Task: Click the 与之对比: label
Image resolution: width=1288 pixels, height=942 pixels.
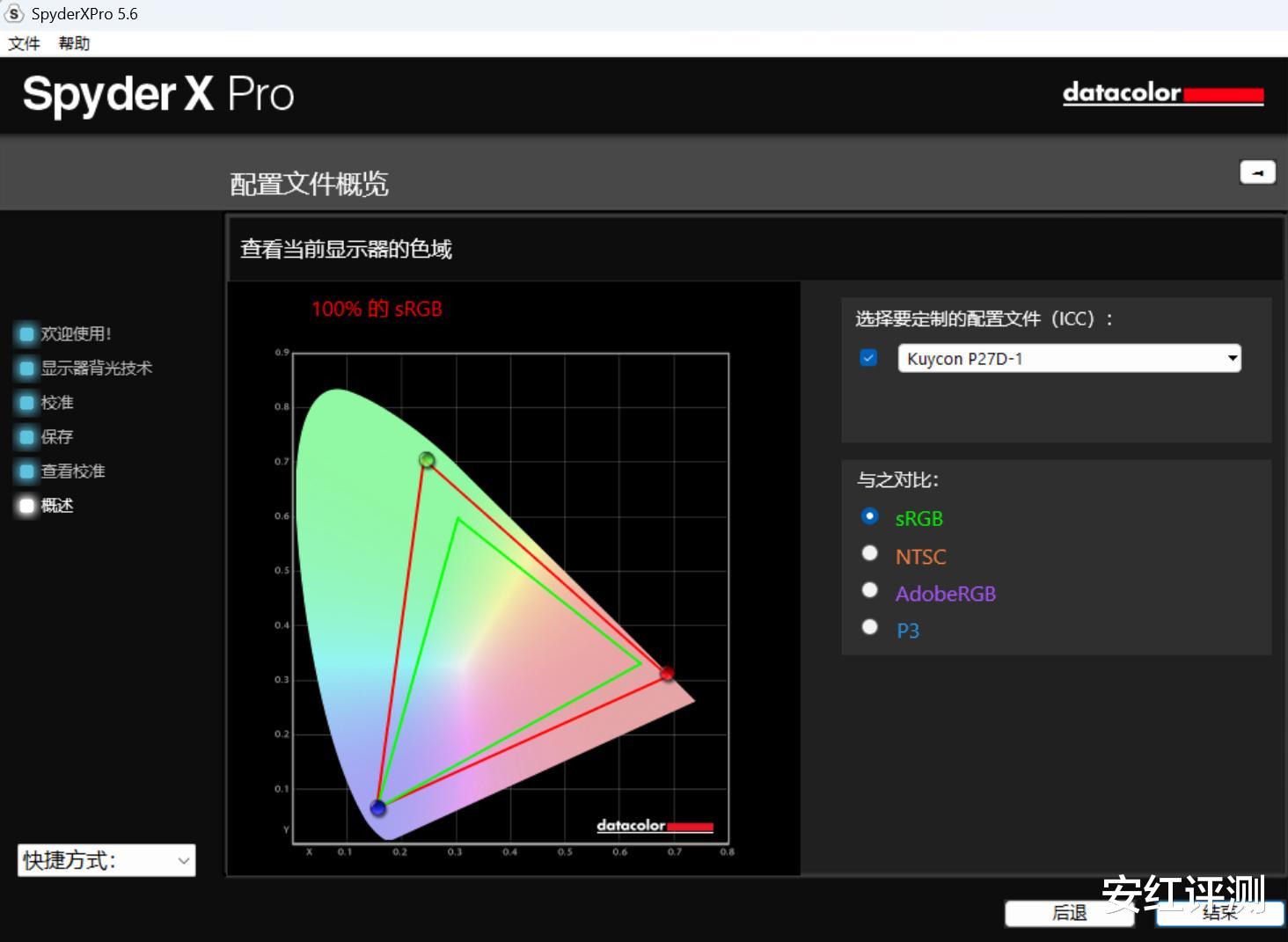Action: [897, 479]
